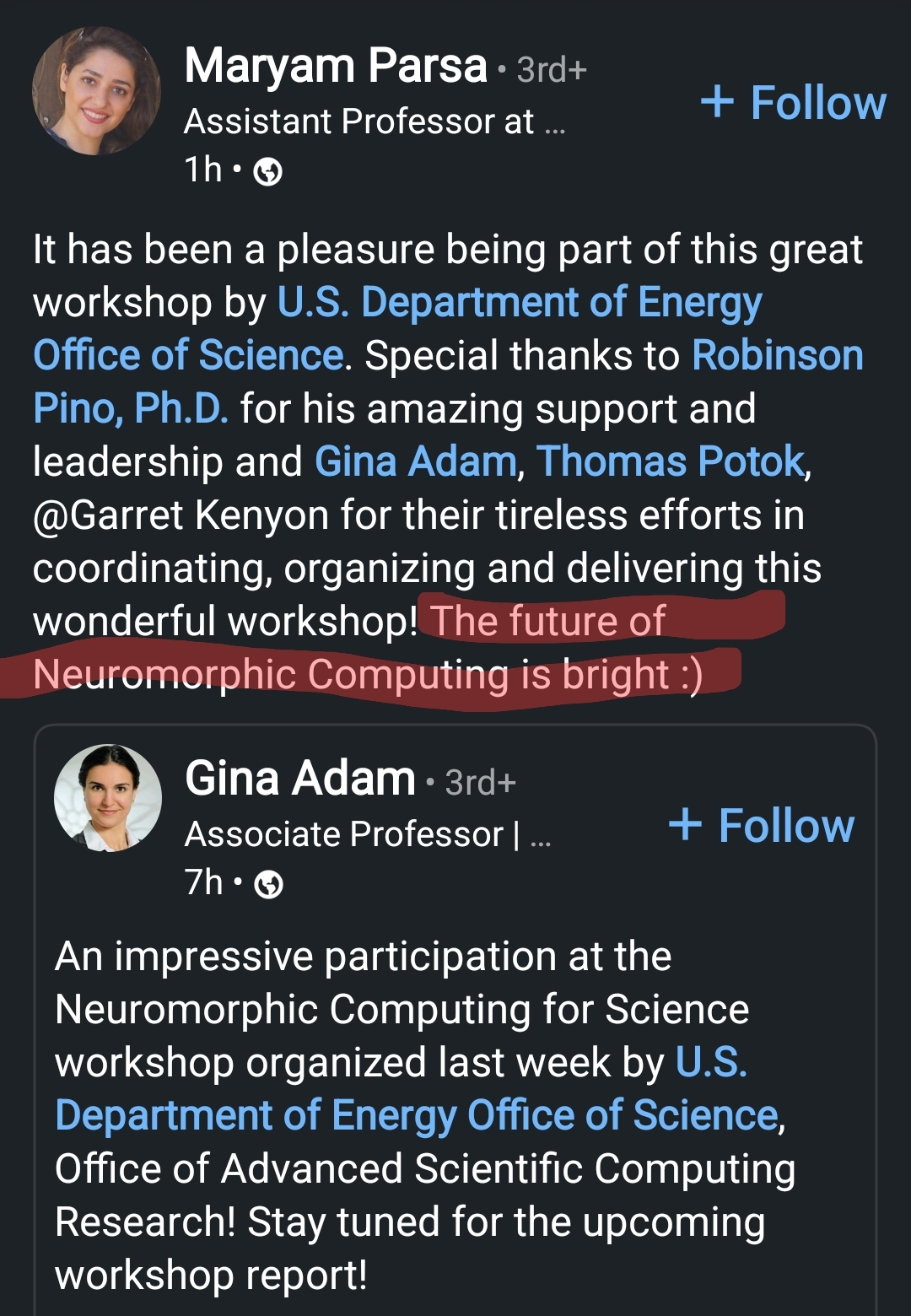Open the Office of Science link in Maryam's post
Image resolution: width=911 pixels, height=1316 pixels.
tap(189, 355)
